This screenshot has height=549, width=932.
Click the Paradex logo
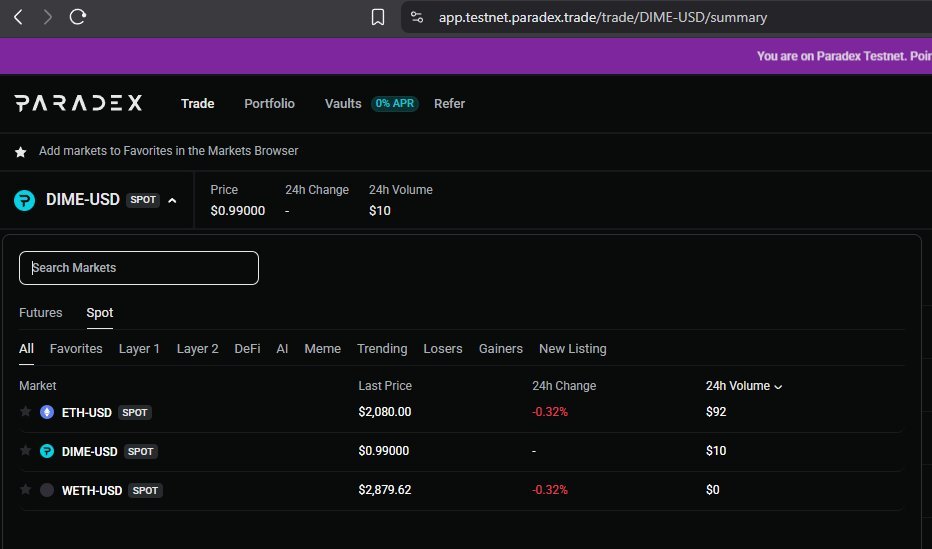pyautogui.click(x=78, y=103)
